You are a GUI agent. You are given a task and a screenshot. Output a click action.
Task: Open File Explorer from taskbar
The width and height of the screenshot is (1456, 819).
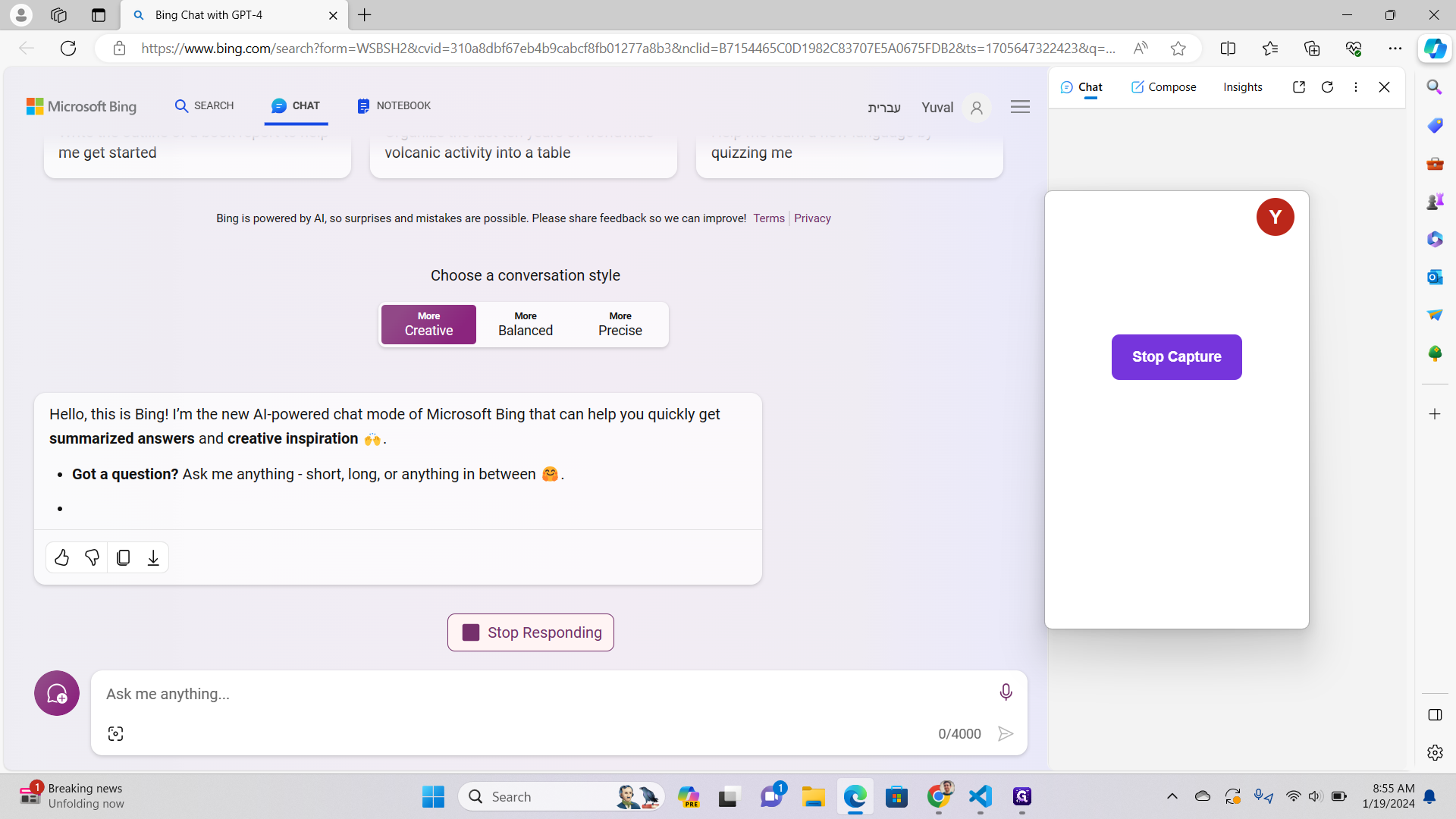813,796
